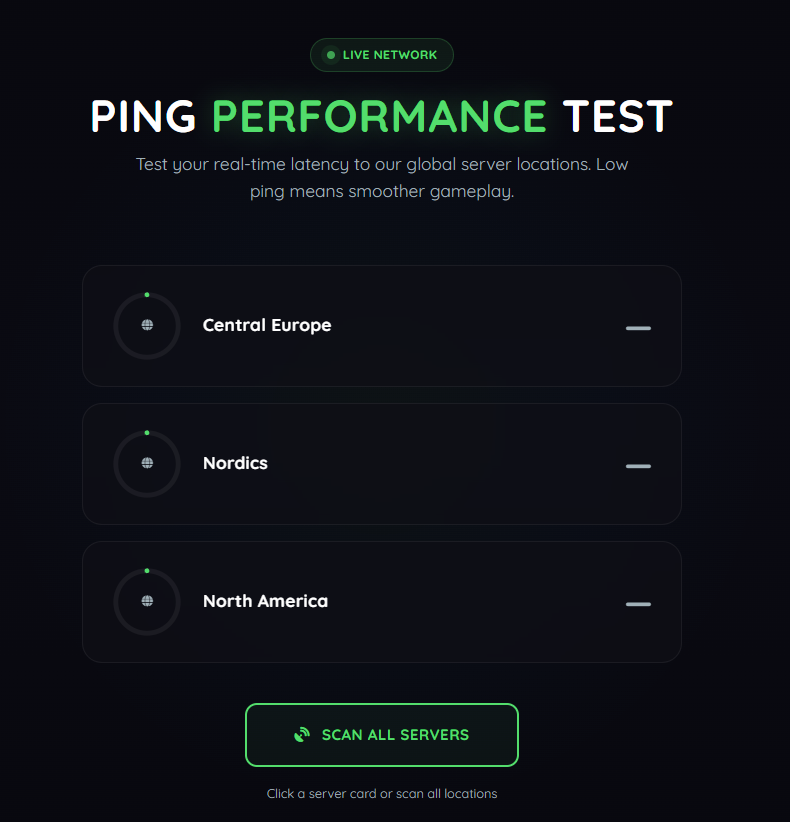
Task: Click the Central Europe ping dash placeholder
Action: tap(638, 328)
